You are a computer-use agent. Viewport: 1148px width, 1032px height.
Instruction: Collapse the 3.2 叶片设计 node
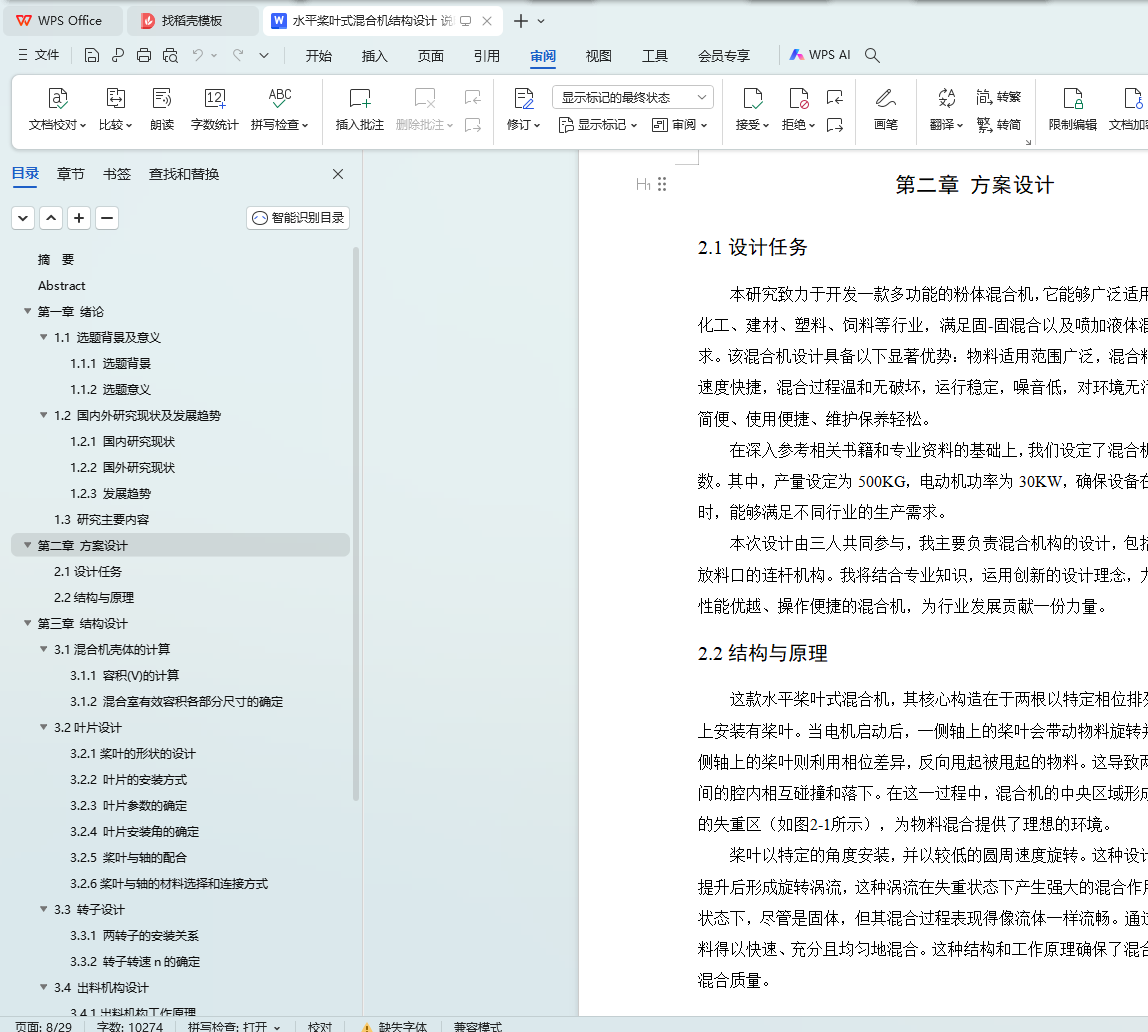[44, 727]
